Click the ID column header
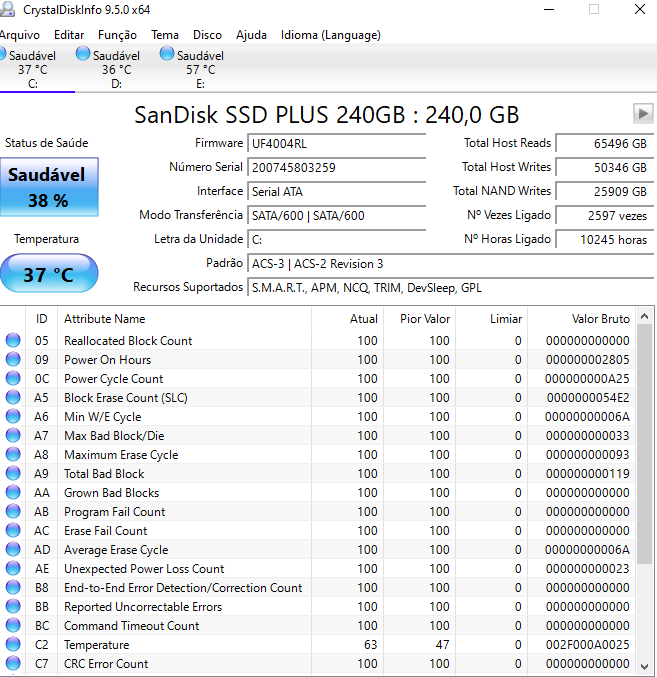The height and width of the screenshot is (677, 657). point(41,319)
